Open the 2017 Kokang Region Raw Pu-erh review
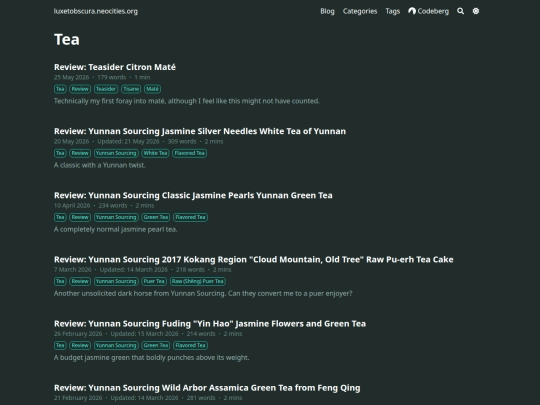The height and width of the screenshot is (405, 540). pyautogui.click(x=253, y=259)
